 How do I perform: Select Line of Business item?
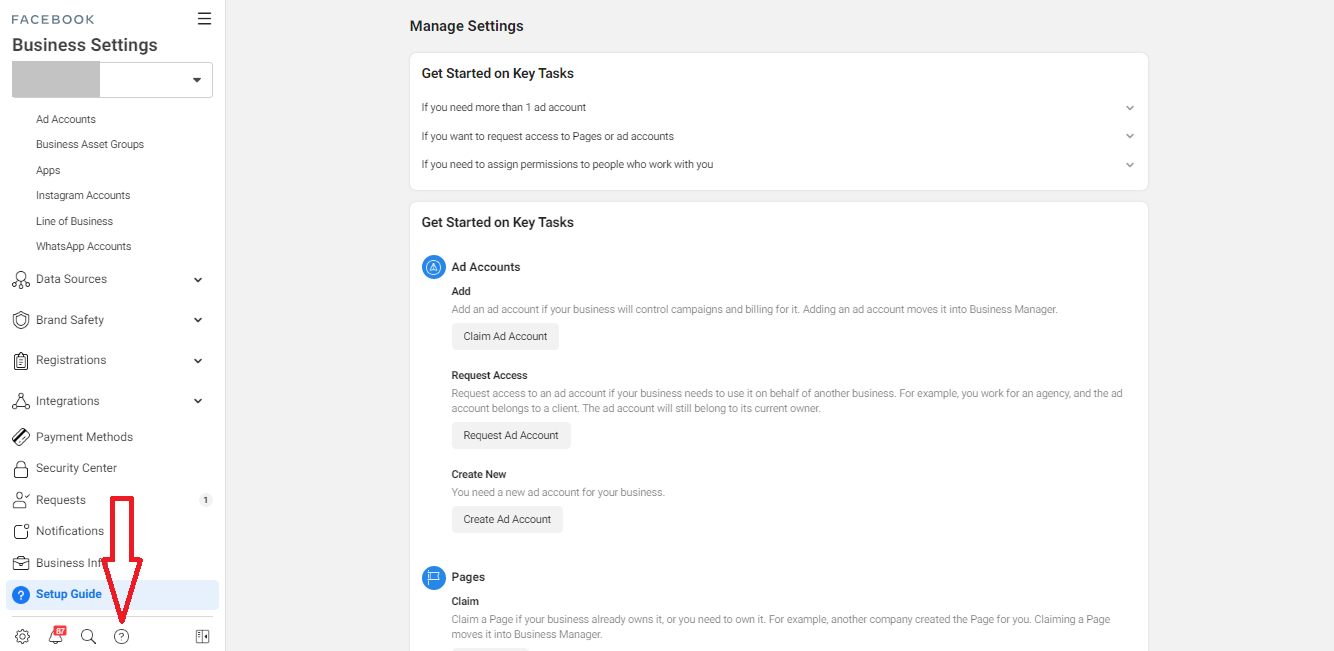tap(74, 221)
